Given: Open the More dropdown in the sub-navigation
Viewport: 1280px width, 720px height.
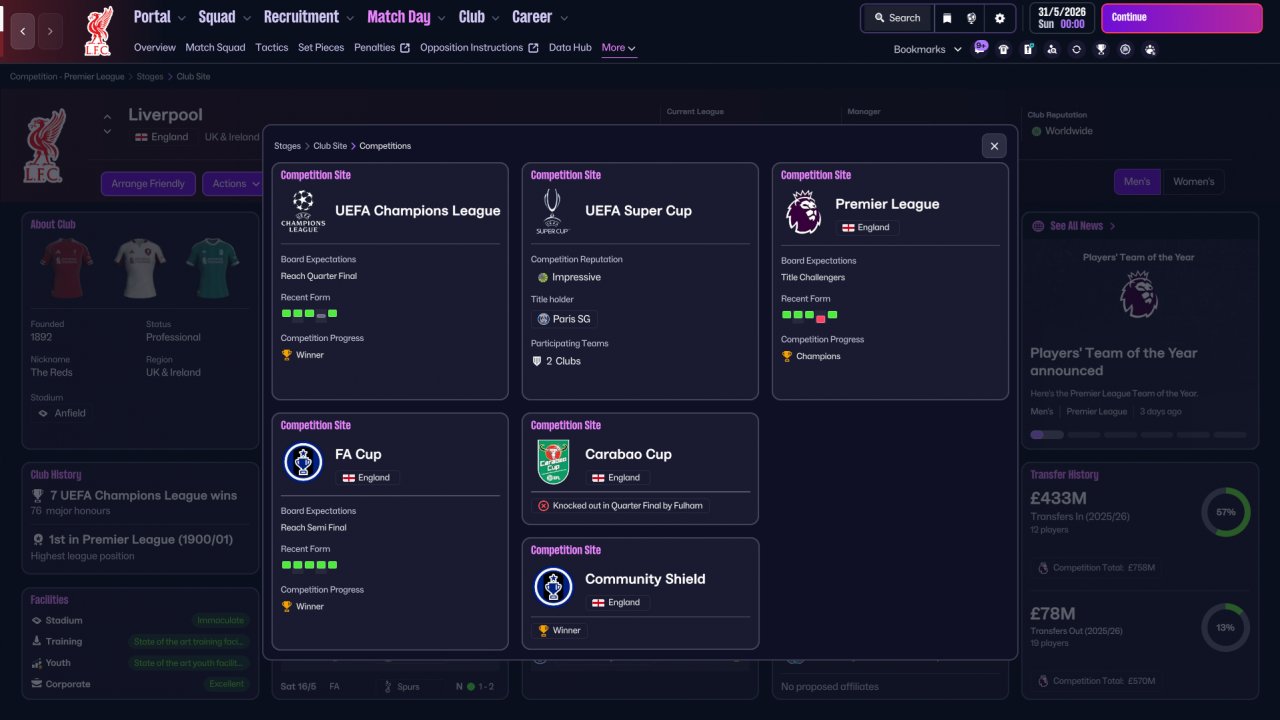Looking at the screenshot, I should click(x=619, y=48).
